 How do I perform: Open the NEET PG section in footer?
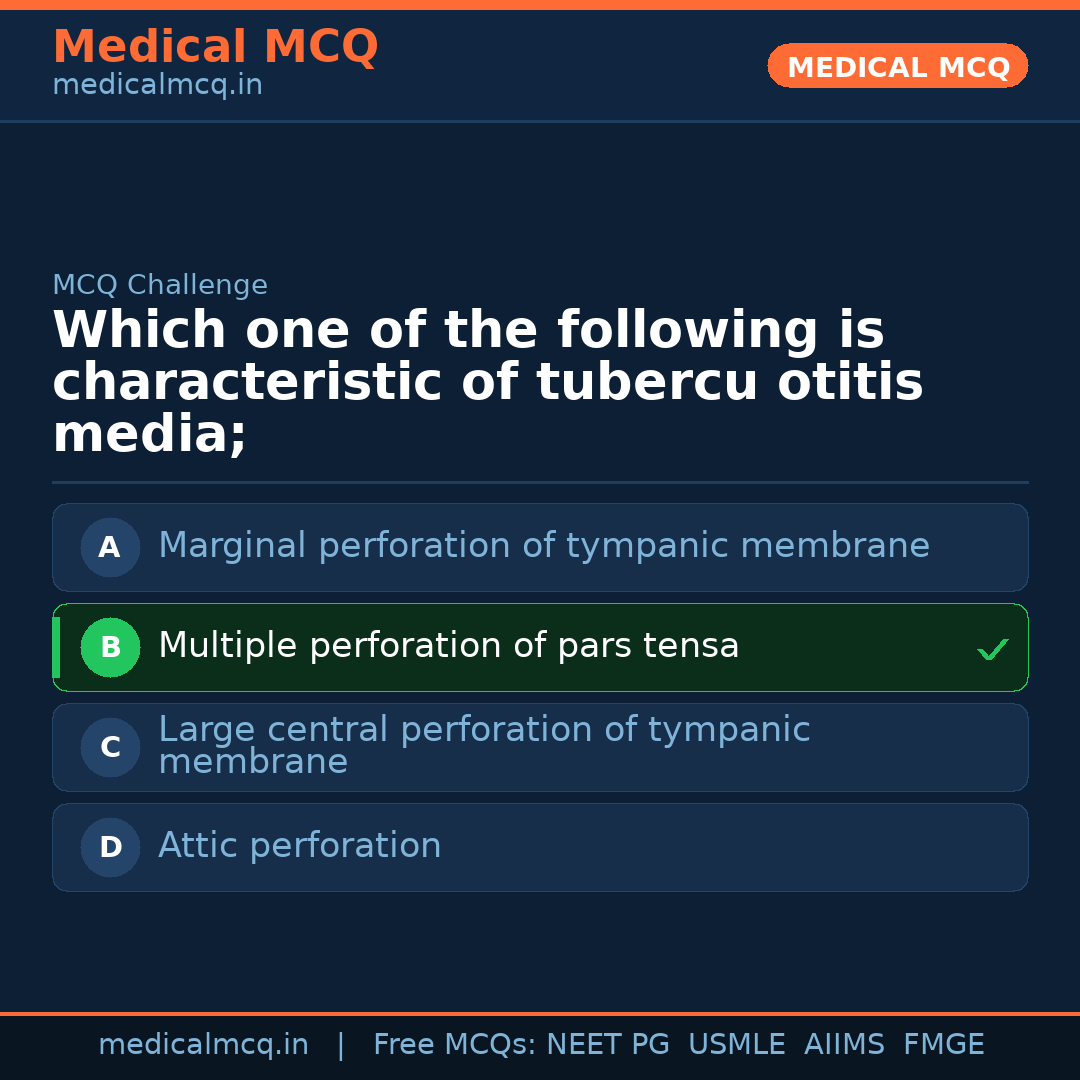click(x=607, y=1043)
